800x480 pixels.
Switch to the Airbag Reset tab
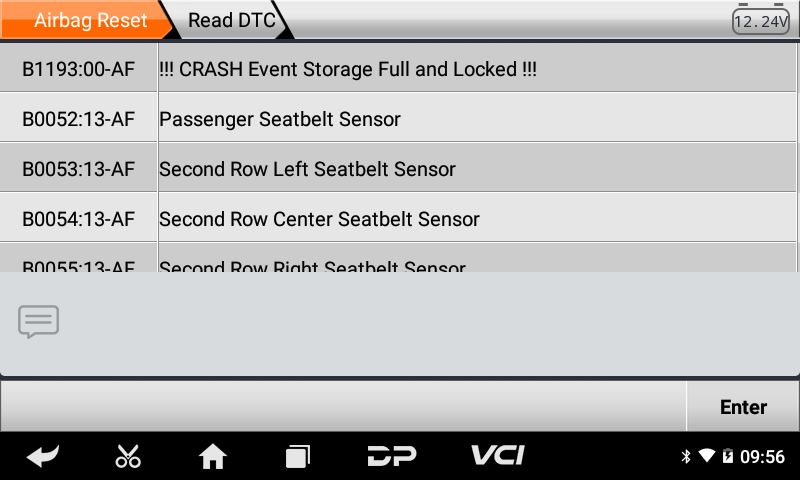click(x=90, y=21)
